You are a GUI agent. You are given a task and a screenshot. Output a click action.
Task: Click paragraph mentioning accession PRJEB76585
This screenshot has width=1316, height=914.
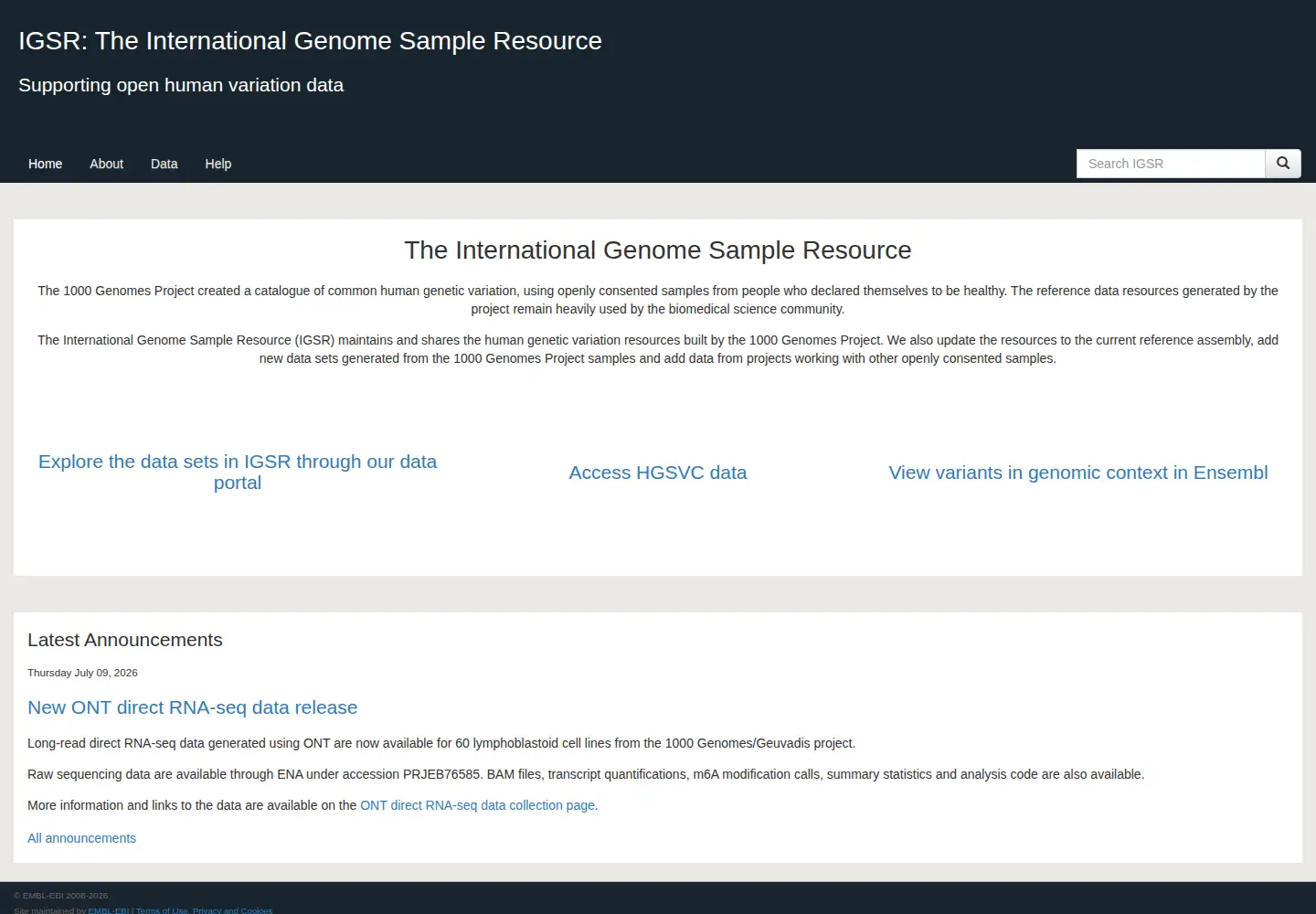[x=586, y=774]
